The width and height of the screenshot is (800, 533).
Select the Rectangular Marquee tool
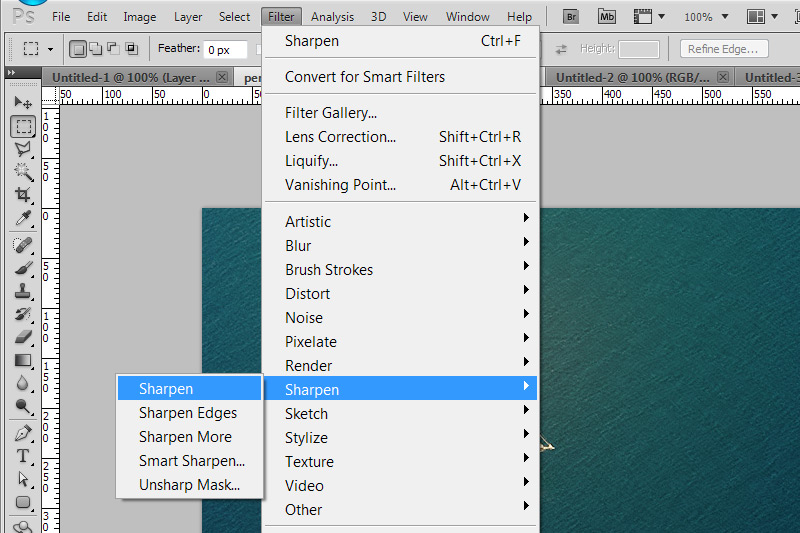coord(23,127)
